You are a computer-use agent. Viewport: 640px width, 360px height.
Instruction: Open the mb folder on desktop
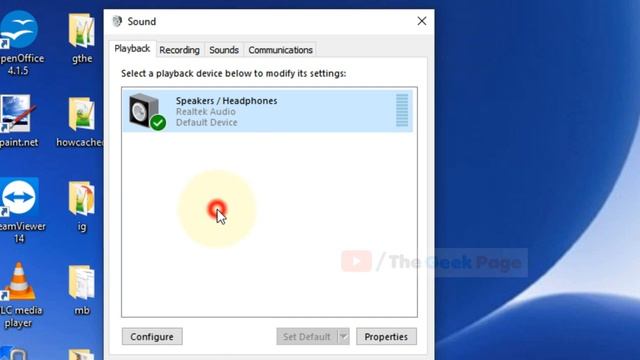[82, 290]
